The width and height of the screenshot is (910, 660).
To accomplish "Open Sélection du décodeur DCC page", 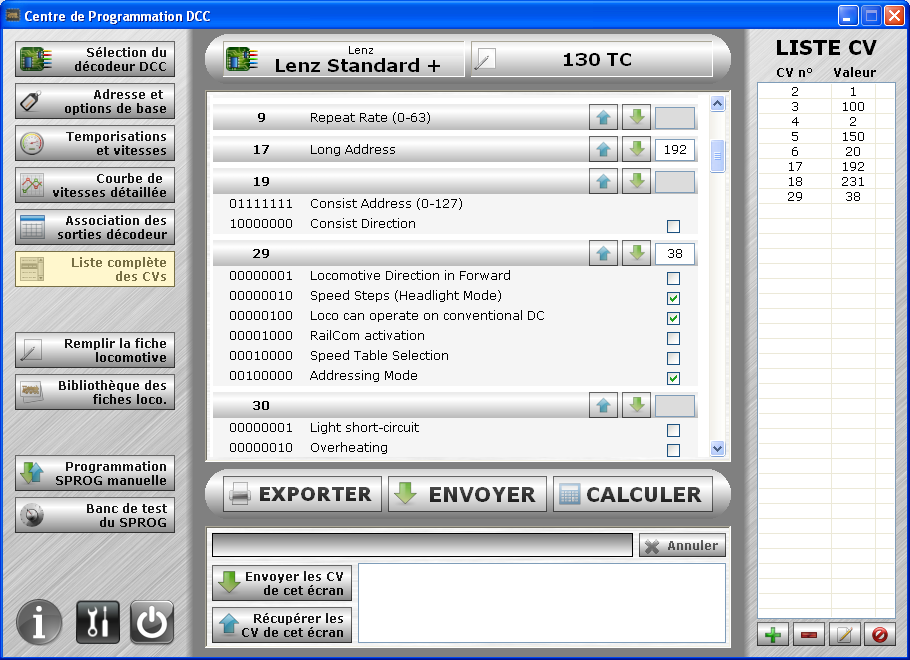I will (x=95, y=59).
